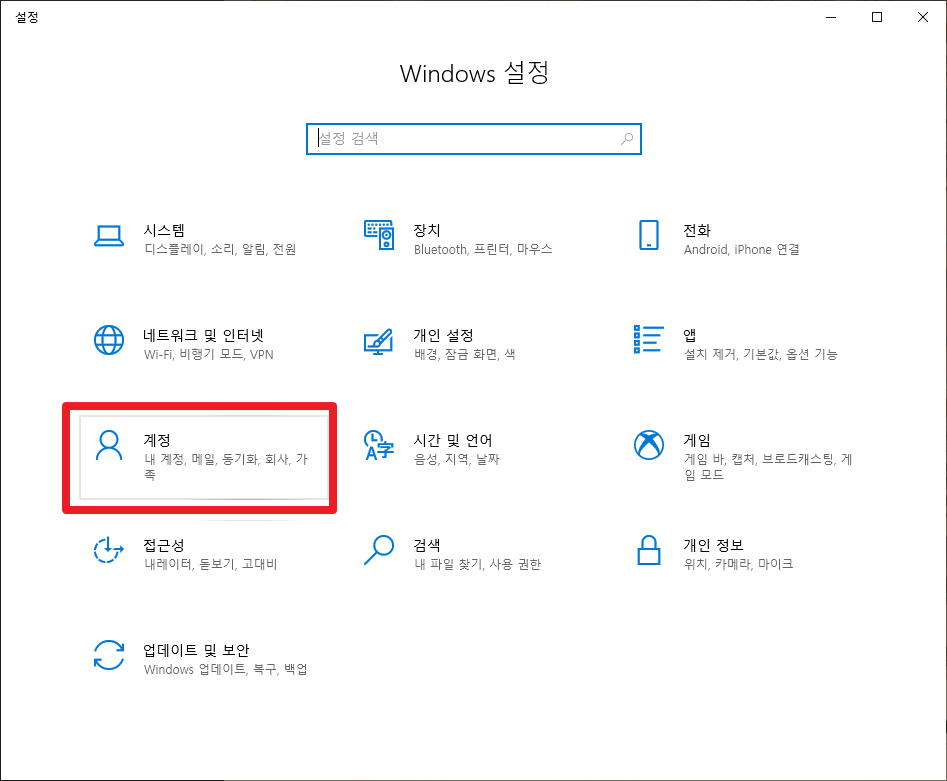Focus the 설정 검색 input field
The width and height of the screenshot is (947, 781).
(474, 139)
